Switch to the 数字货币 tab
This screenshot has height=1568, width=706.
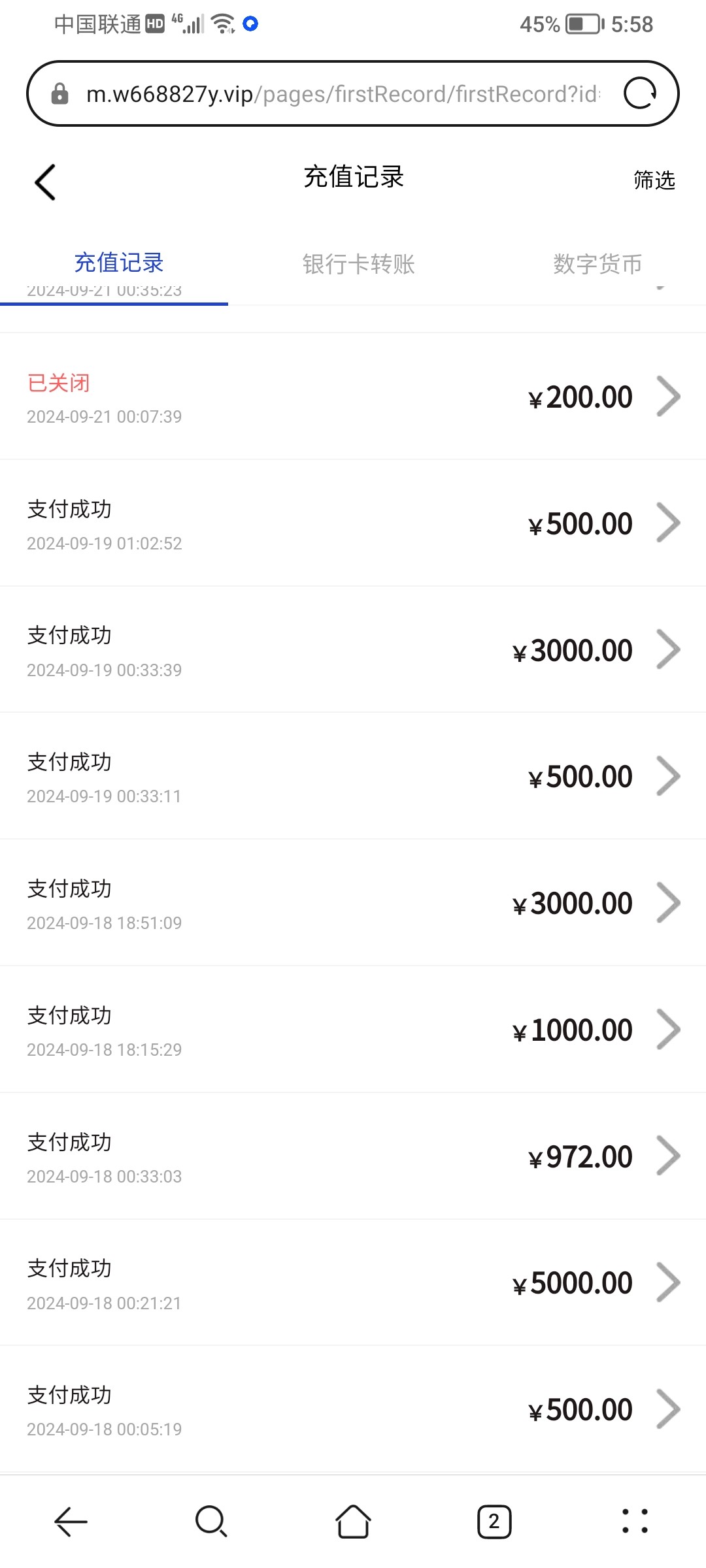[x=597, y=264]
